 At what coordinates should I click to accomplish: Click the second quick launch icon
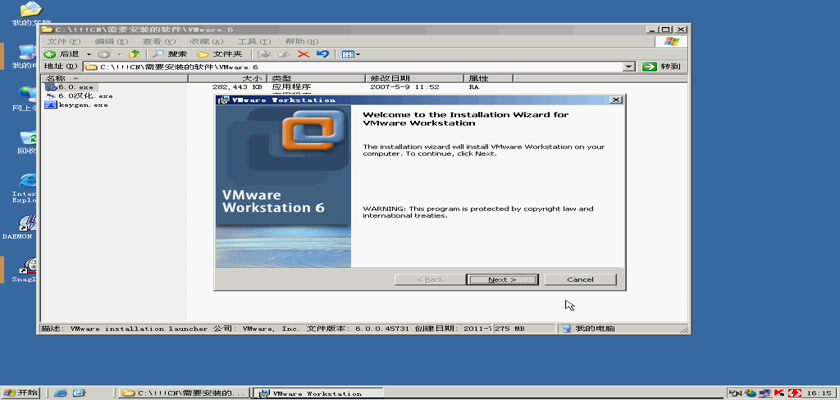click(x=79, y=393)
